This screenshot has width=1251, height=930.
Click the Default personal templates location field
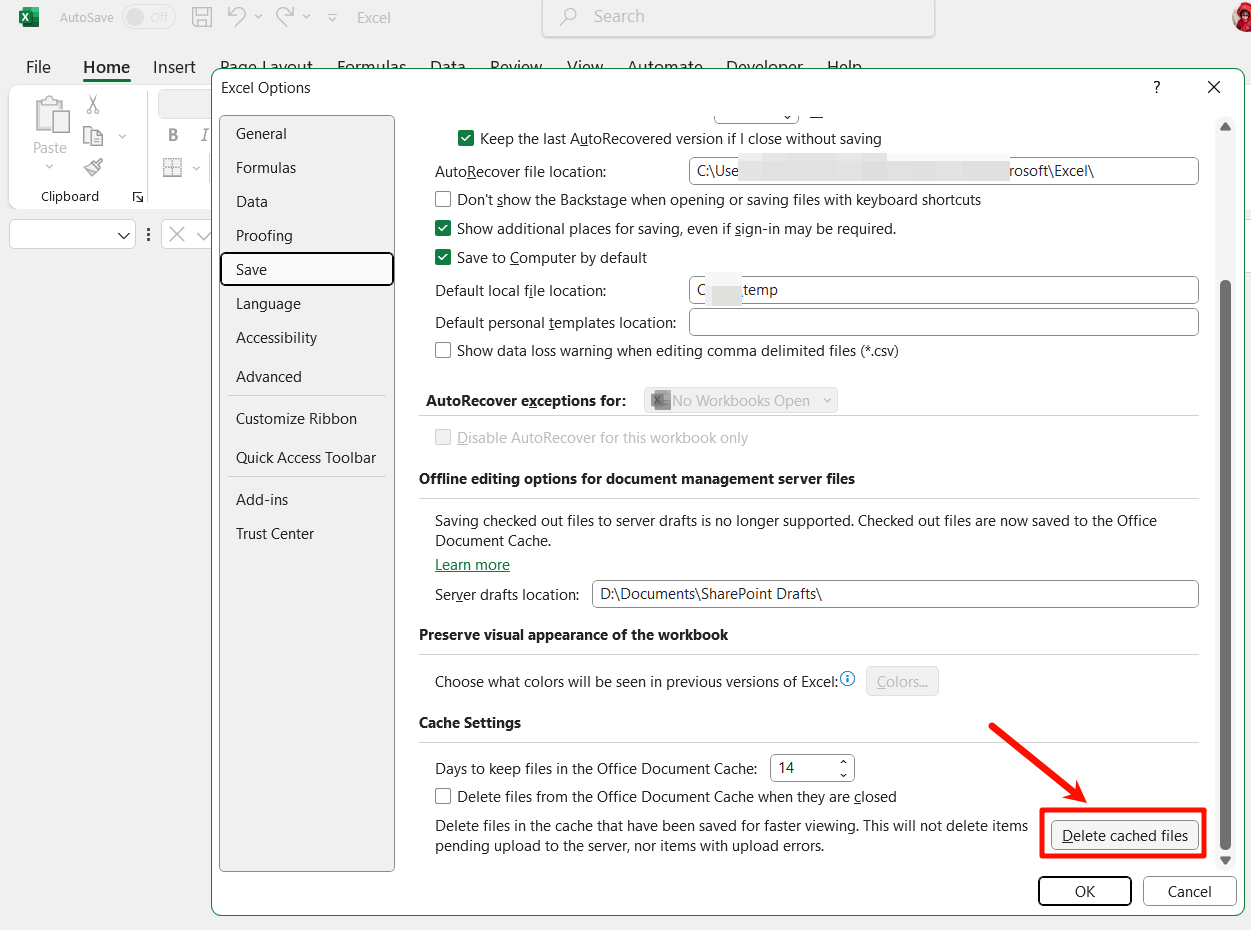pyautogui.click(x=944, y=322)
